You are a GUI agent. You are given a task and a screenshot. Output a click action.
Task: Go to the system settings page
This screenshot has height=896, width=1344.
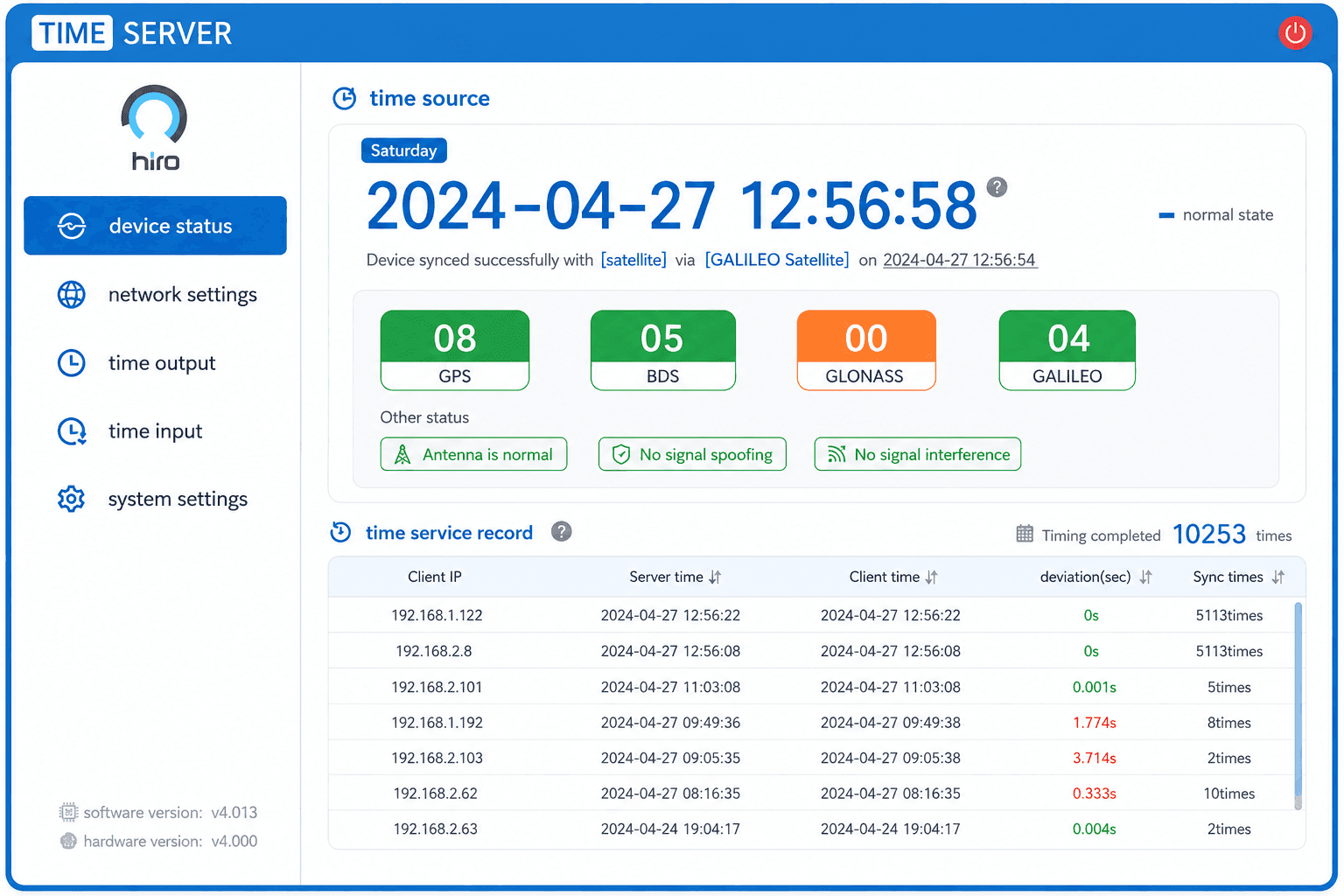click(156, 499)
